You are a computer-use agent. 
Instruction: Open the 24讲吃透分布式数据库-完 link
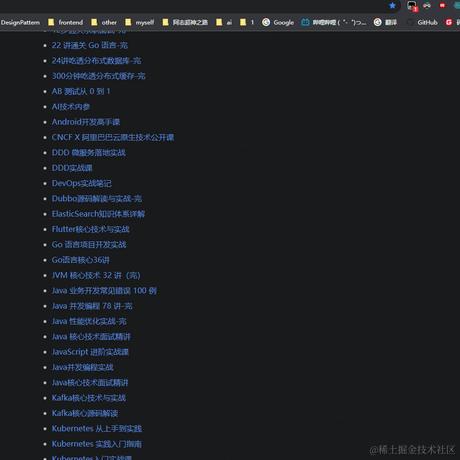(x=96, y=61)
